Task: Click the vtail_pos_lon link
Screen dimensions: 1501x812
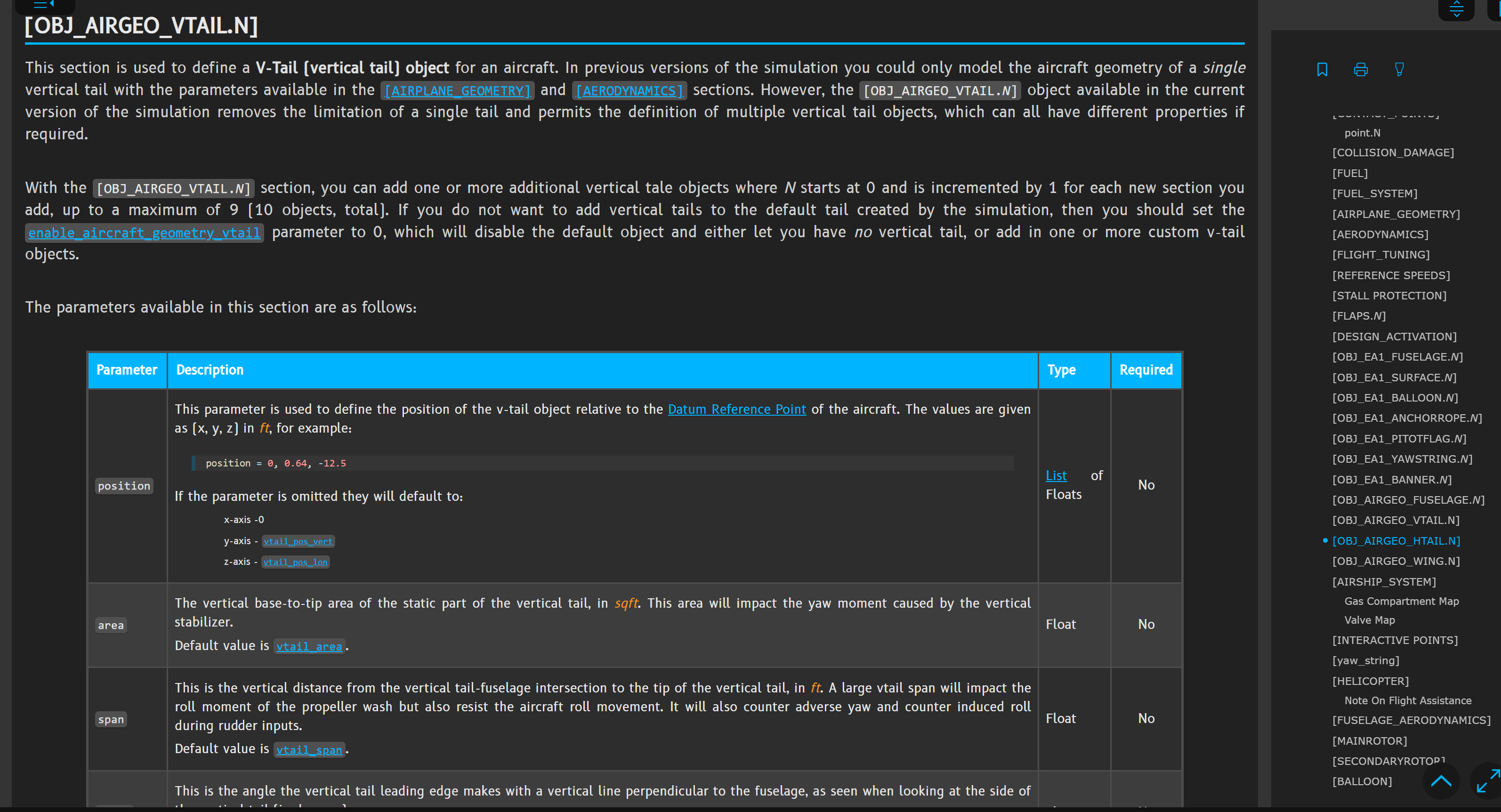Action: [x=295, y=562]
